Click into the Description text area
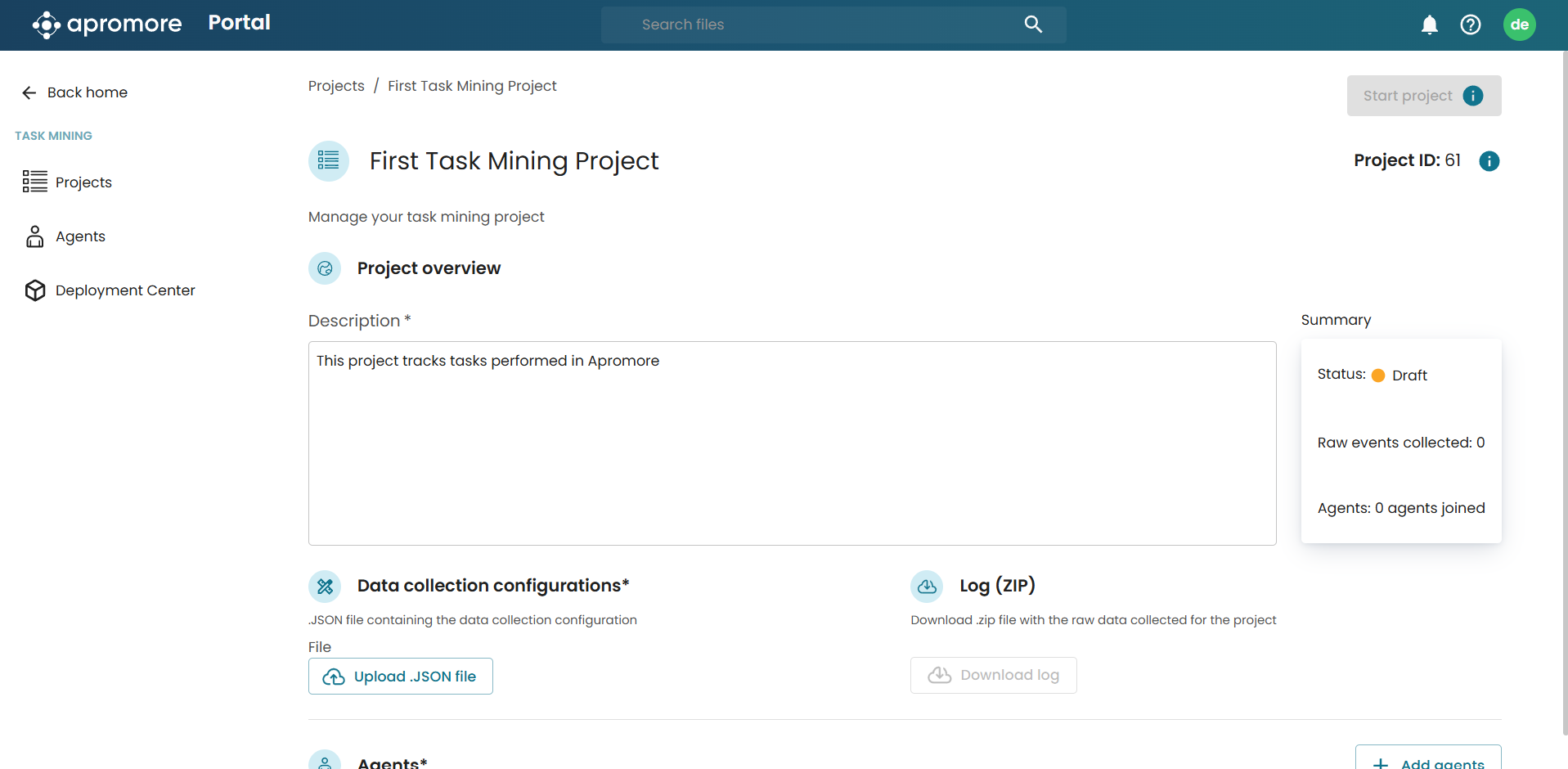The height and width of the screenshot is (769, 1568). coord(792,443)
